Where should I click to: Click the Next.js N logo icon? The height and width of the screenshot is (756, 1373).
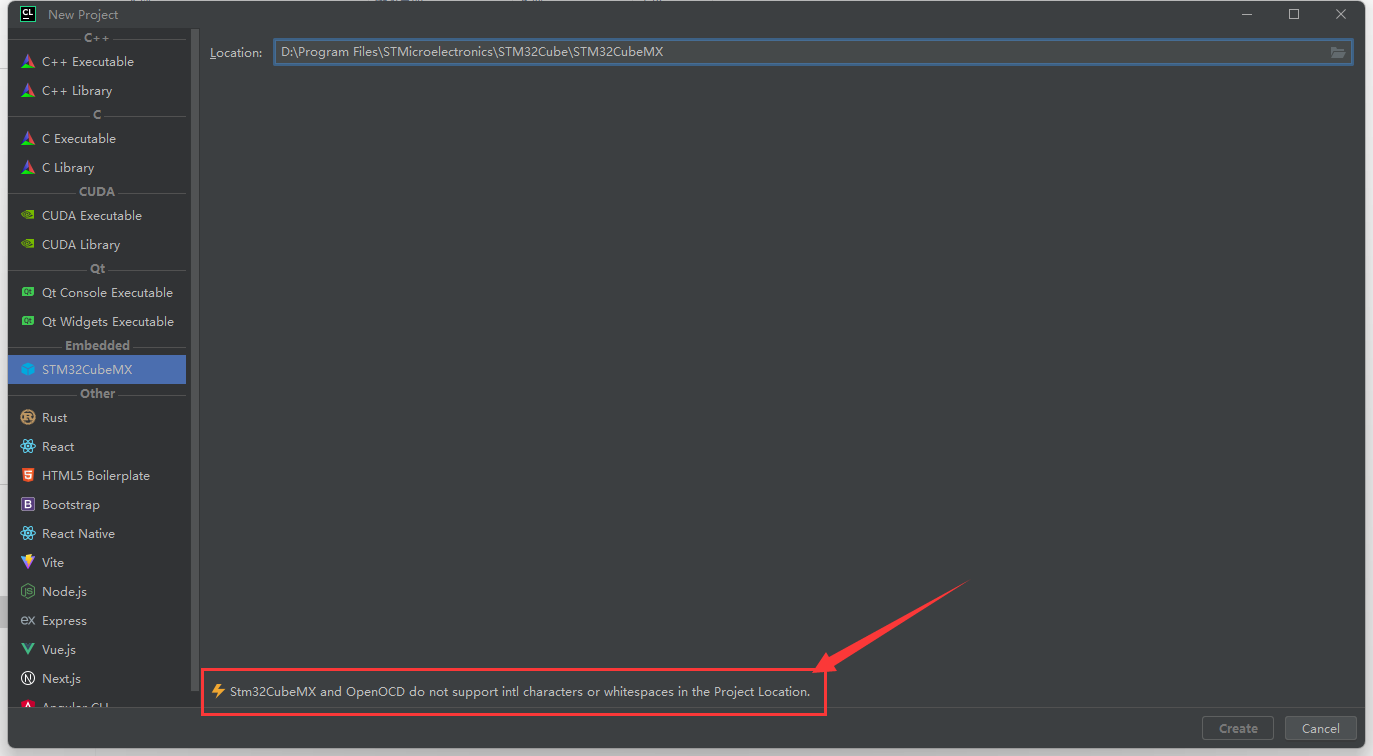tap(28, 679)
